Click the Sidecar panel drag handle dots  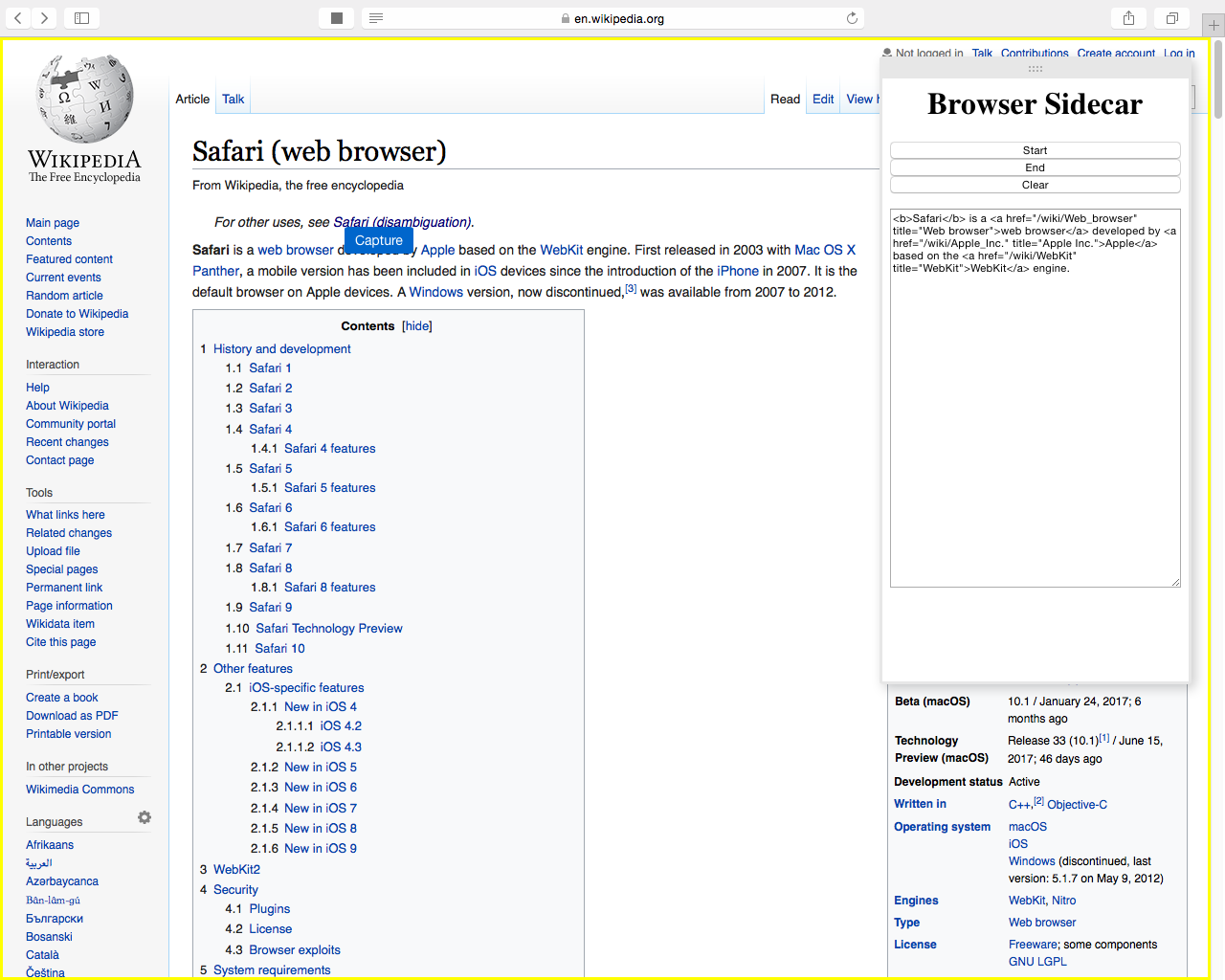[1035, 69]
